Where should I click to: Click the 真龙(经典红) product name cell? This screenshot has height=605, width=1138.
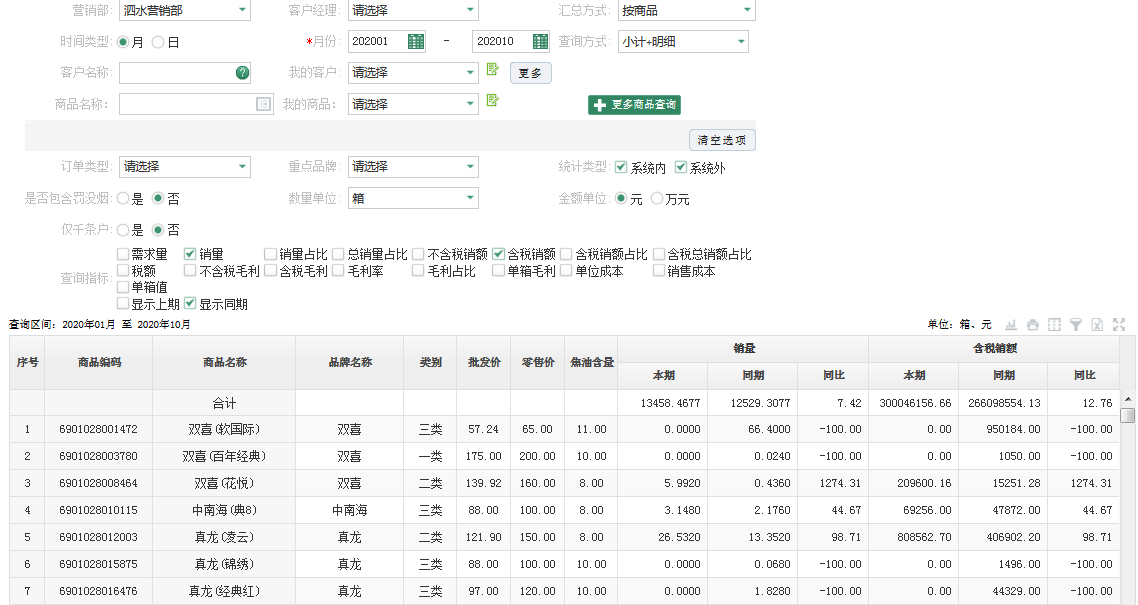224,591
